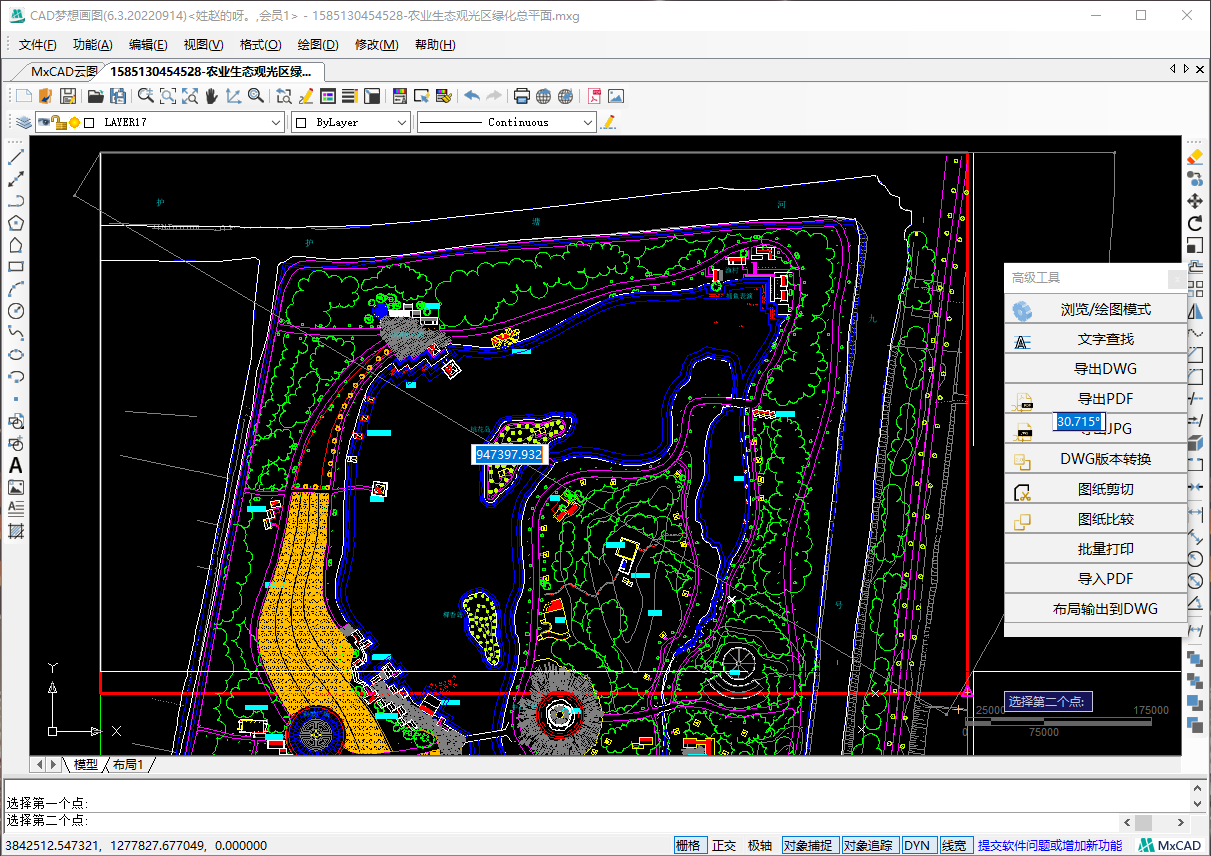Toggle 线宽 lineweight display
The image size is (1211, 856).
tap(954, 845)
